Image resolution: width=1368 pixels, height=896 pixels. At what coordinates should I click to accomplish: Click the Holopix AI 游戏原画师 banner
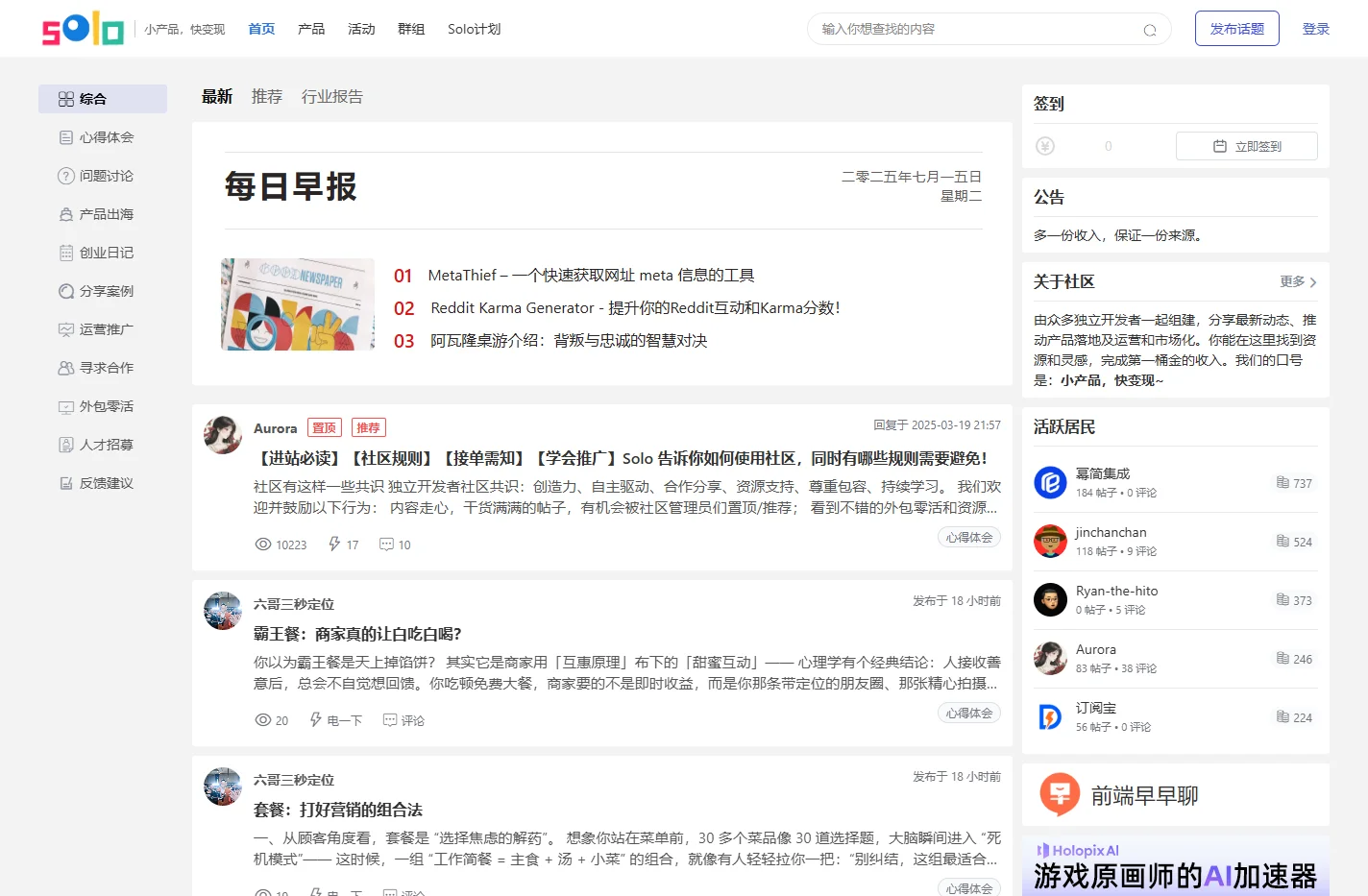coord(1176,866)
